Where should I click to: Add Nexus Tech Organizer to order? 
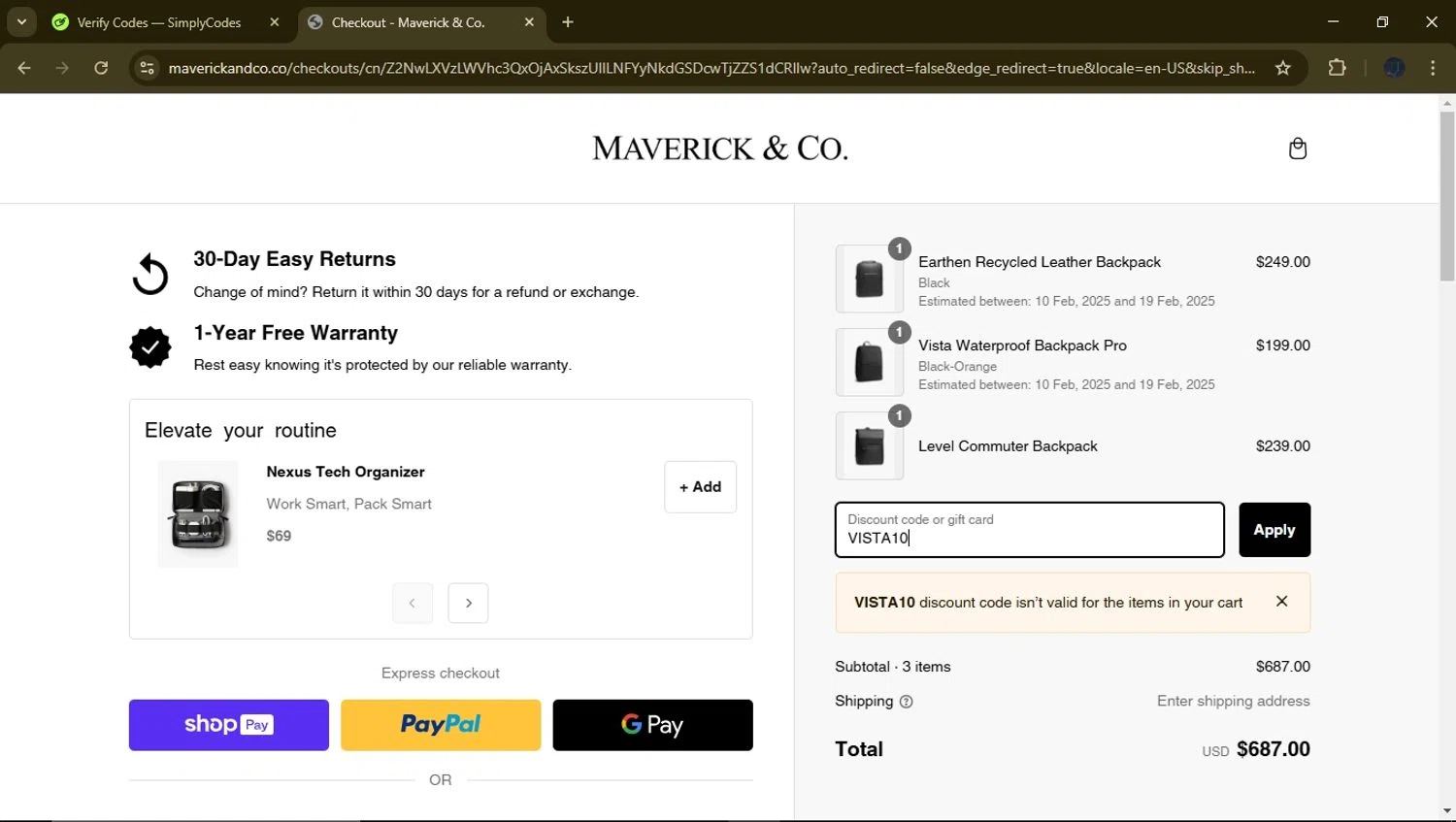(700, 487)
